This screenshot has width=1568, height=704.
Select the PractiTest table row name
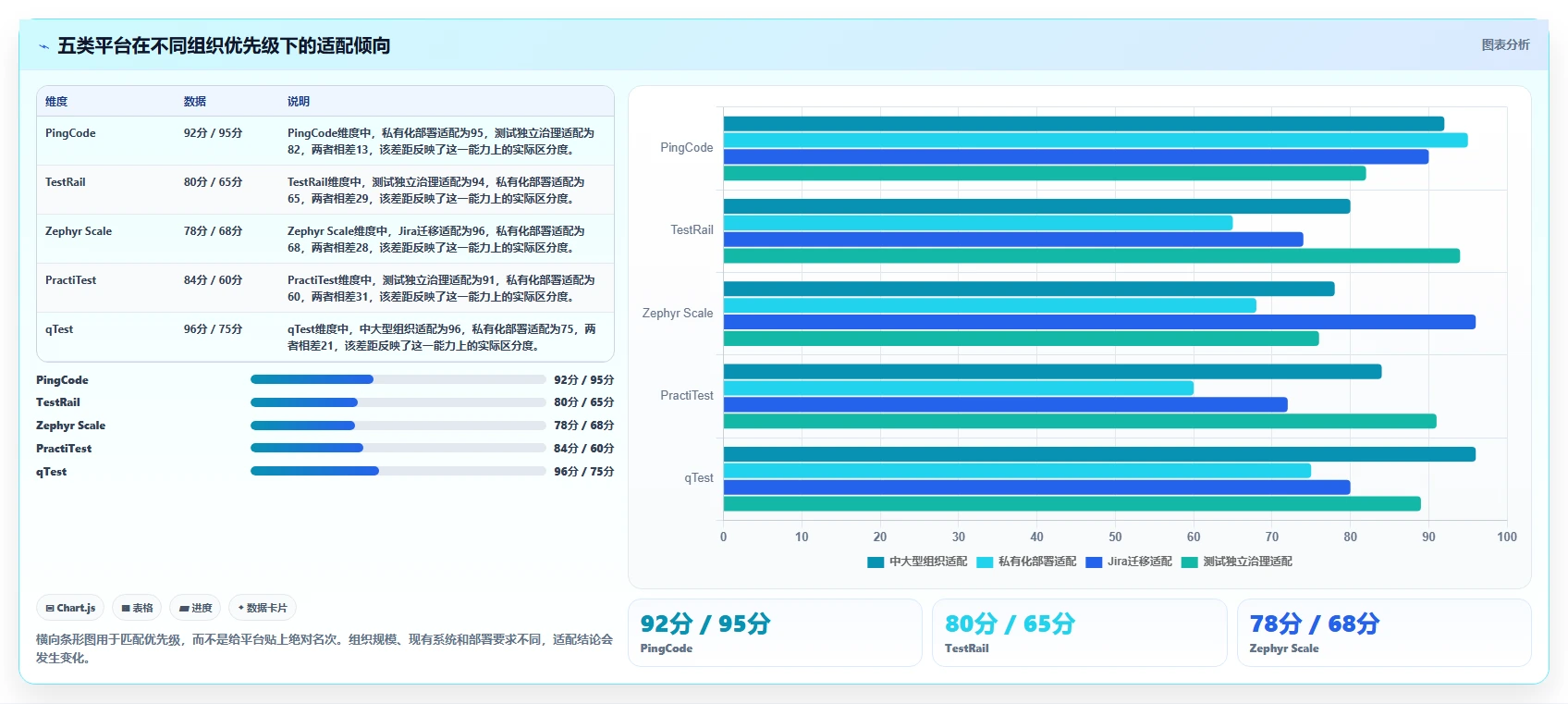pos(70,280)
